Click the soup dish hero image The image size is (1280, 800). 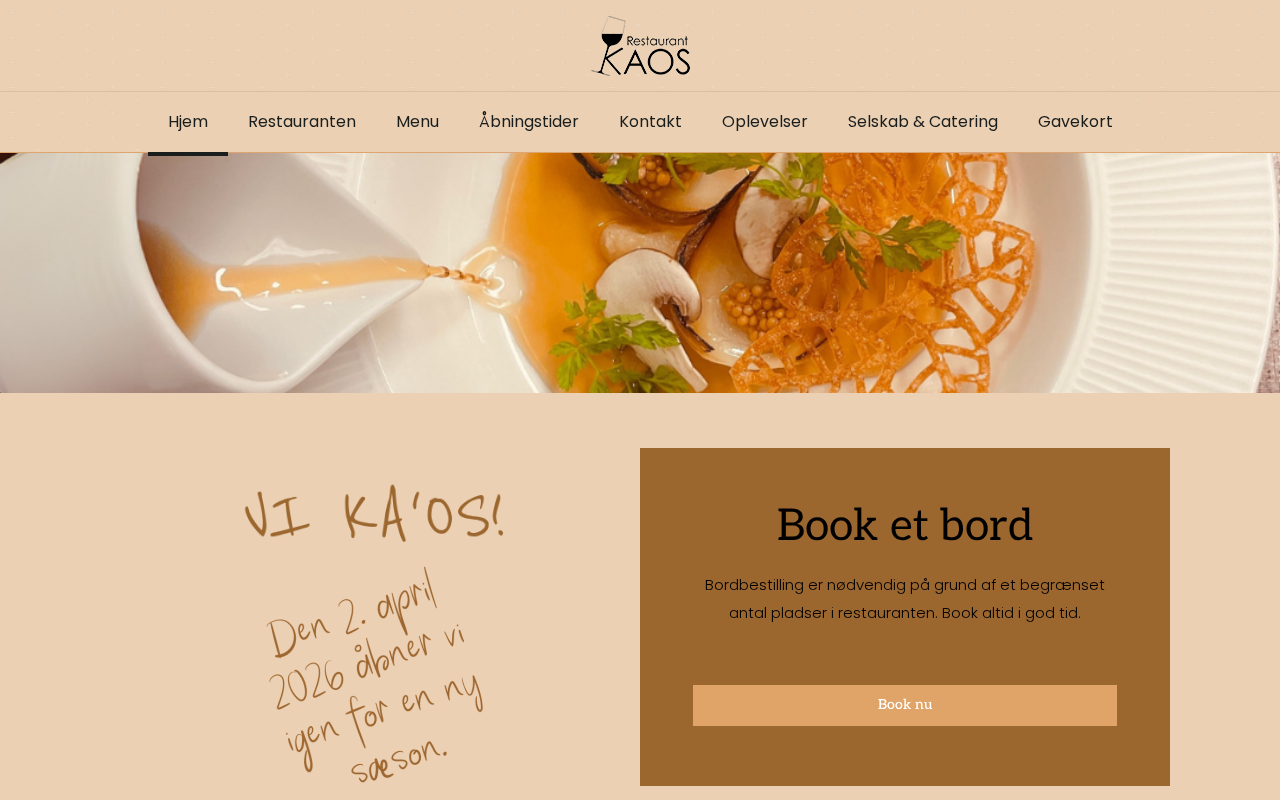(640, 273)
